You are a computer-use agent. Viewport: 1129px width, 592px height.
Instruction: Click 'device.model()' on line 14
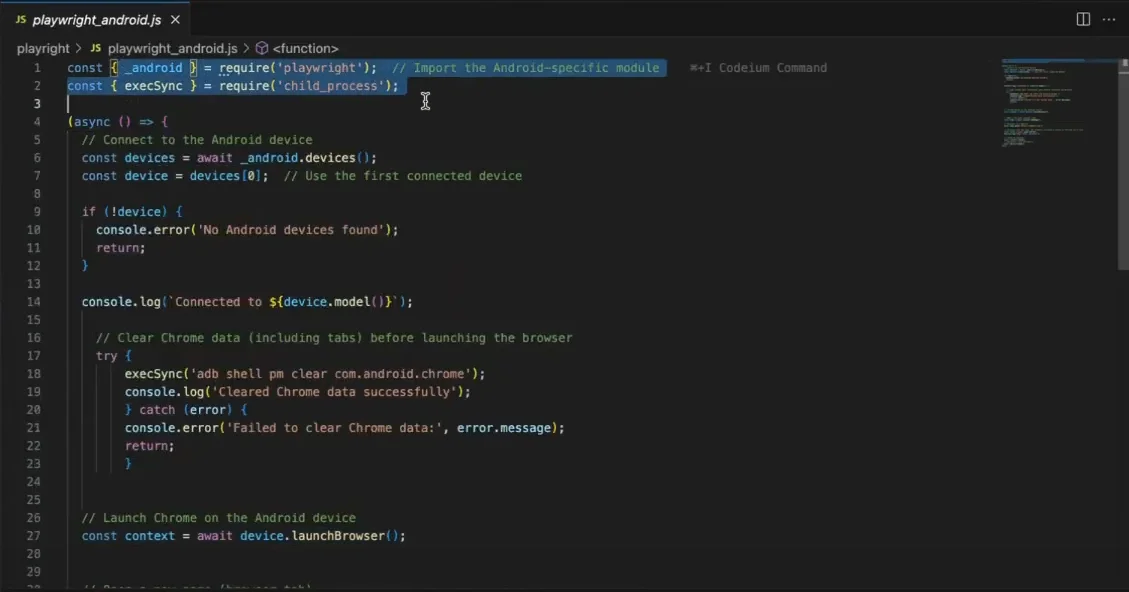[x=334, y=302]
